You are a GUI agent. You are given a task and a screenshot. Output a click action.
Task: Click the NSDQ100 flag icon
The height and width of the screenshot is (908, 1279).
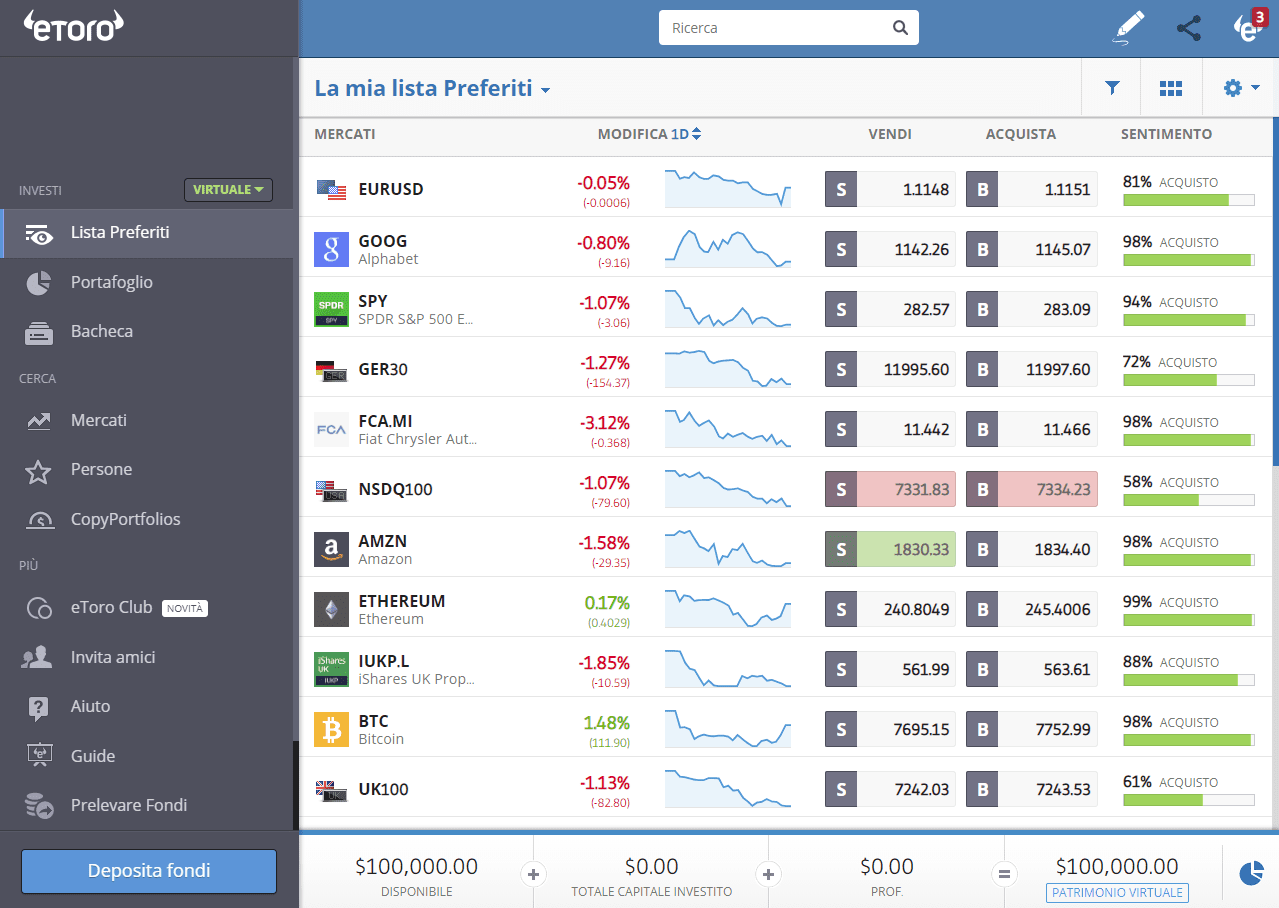(x=331, y=490)
